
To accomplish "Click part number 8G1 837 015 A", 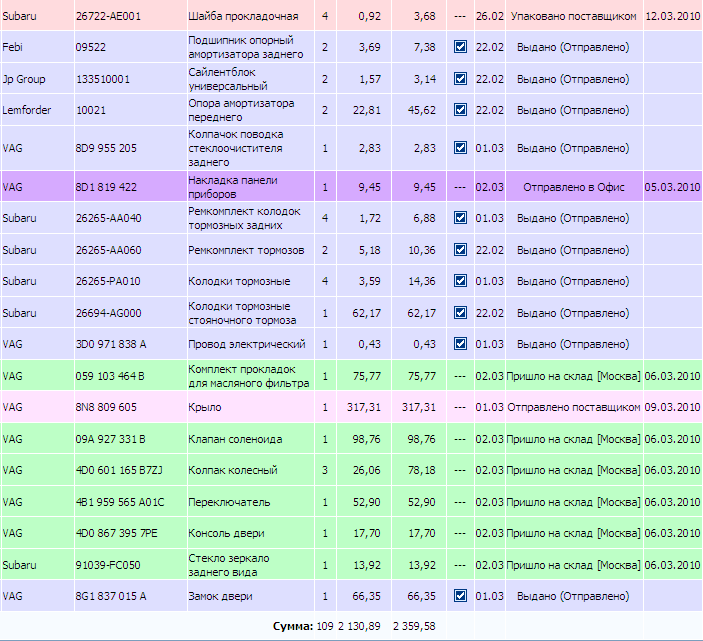I will click(x=111, y=596).
